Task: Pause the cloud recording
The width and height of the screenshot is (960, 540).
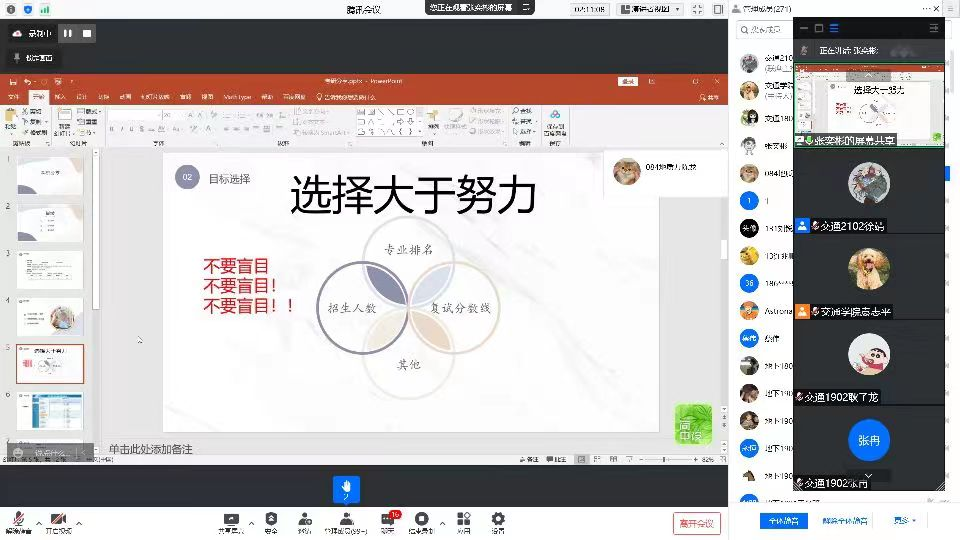Action: pos(68,33)
